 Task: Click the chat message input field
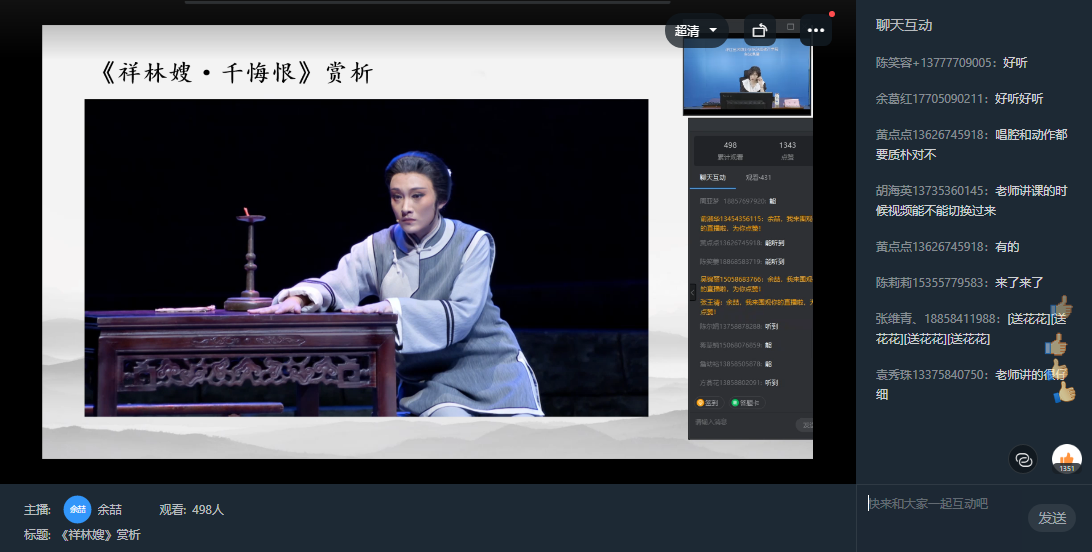tap(940, 504)
